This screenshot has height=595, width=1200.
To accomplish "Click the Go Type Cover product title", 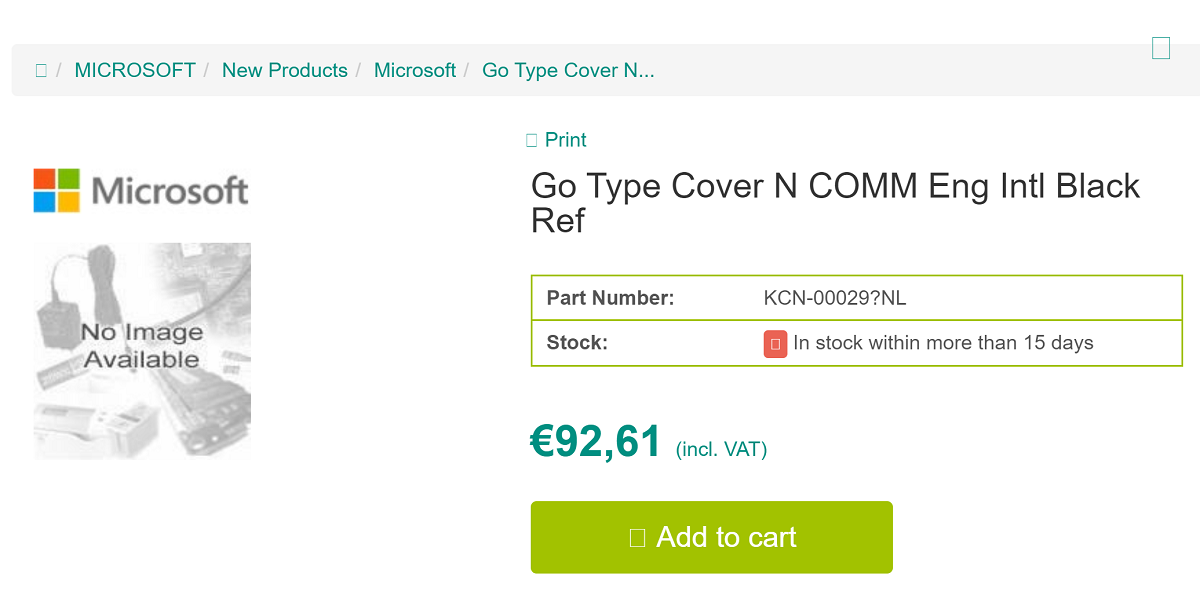I will point(835,202).
